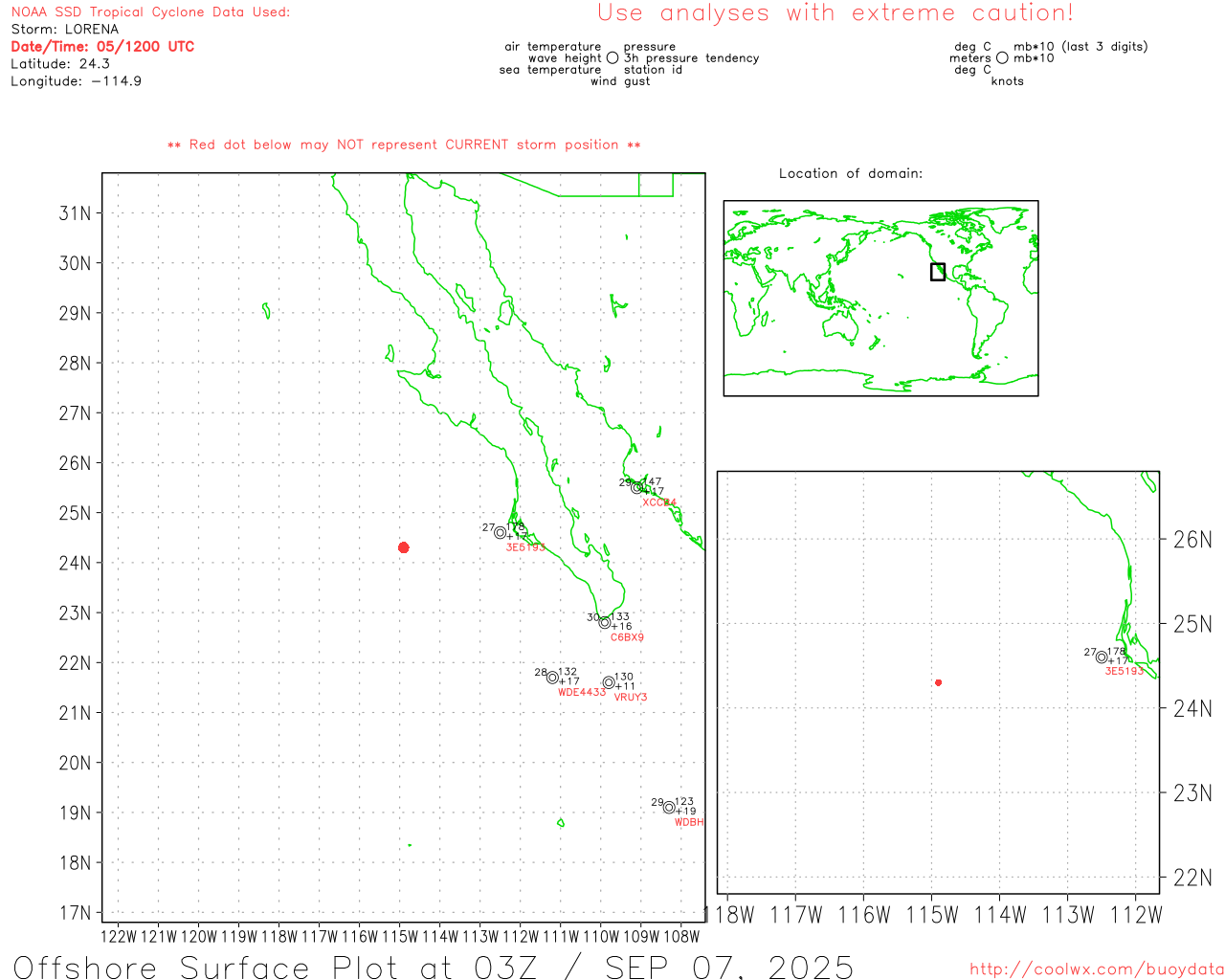The width and height of the screenshot is (1225, 980).
Task: Click the red storm position dot in the inset map
Action: 939,682
